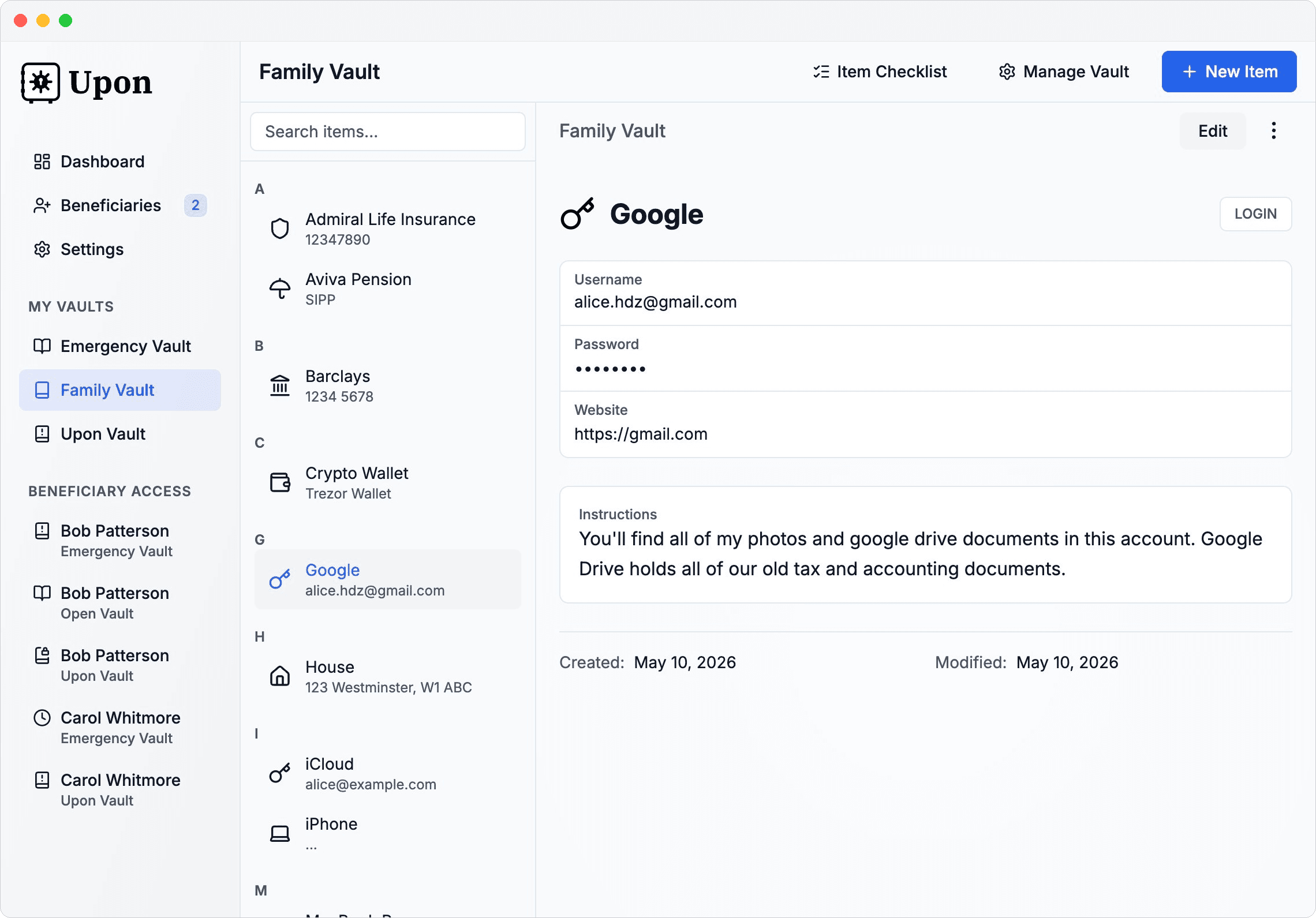Click the Created date May 10, 2026
The width and height of the screenshot is (1316, 918).
(685, 662)
